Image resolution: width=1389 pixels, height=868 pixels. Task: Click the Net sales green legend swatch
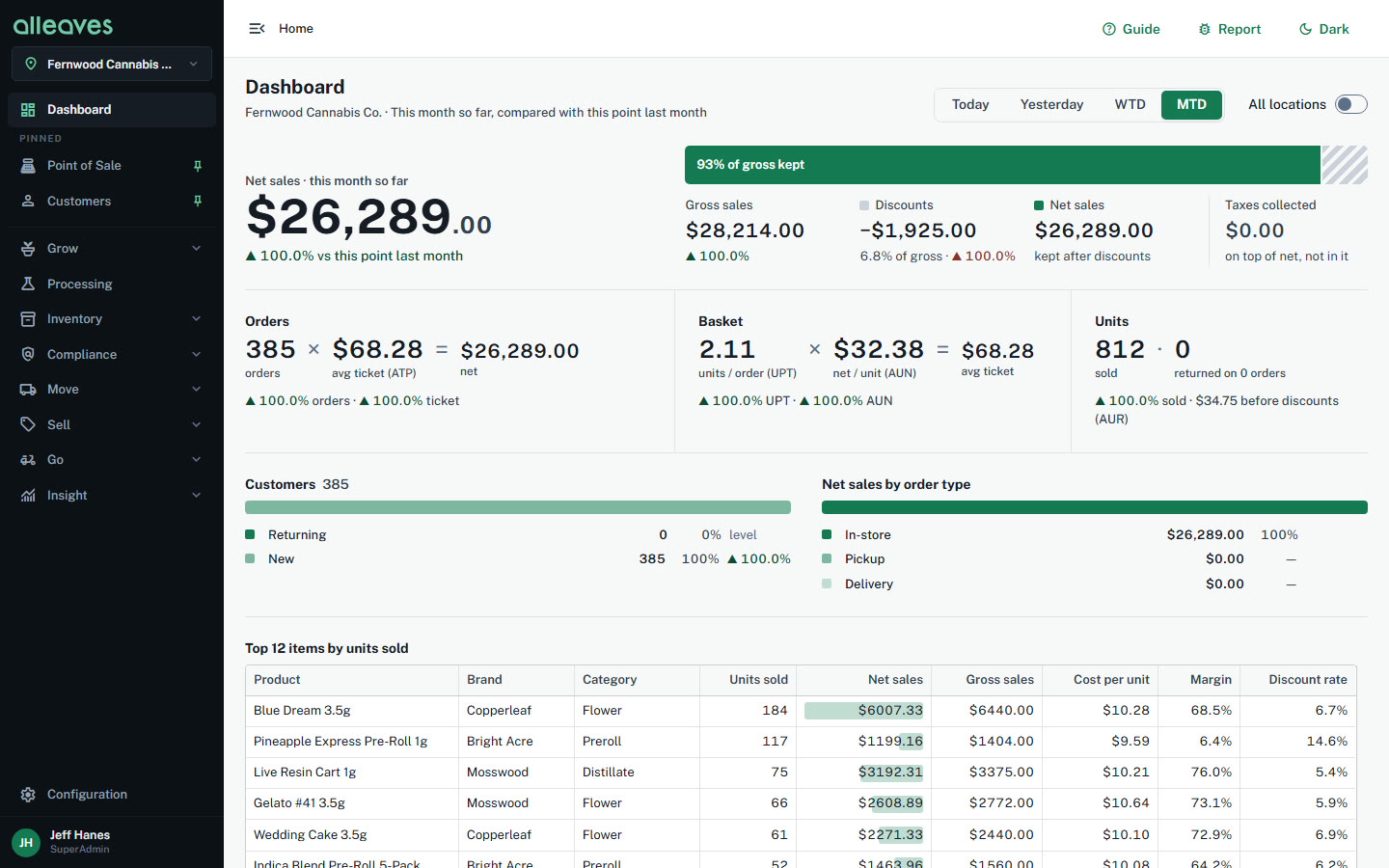(1039, 205)
